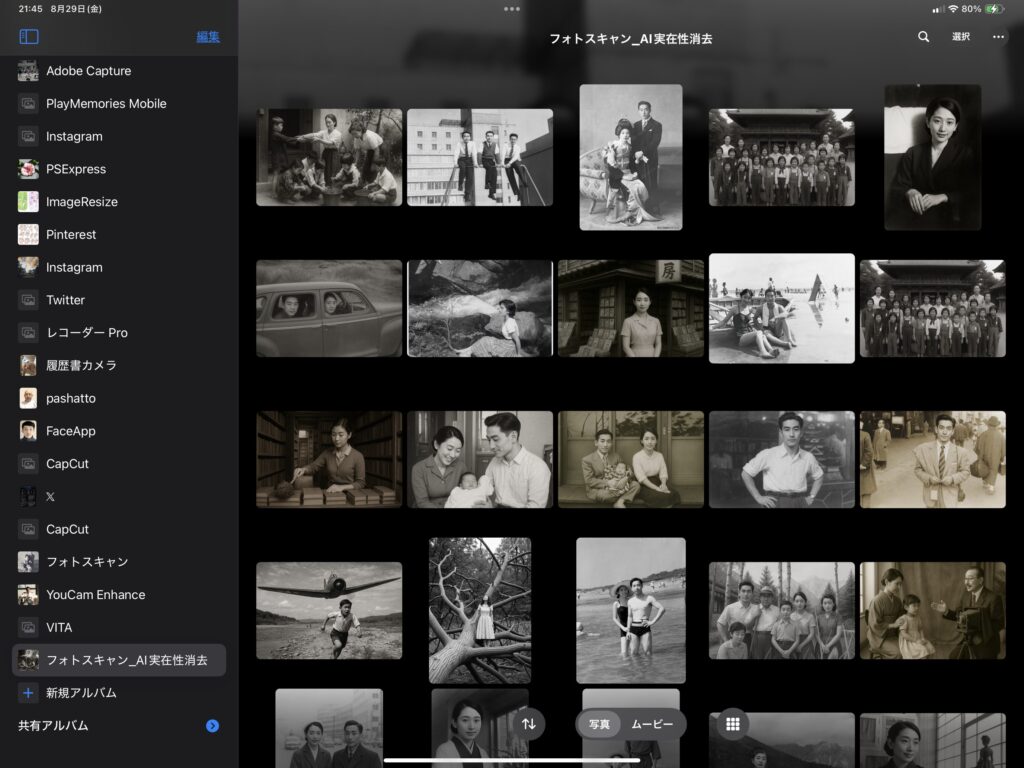The image size is (1024, 768).
Task: Open the three-dot more options menu
Action: (998, 37)
